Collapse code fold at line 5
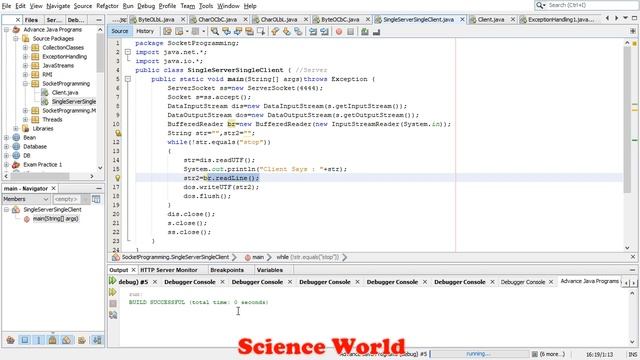 (x=128, y=79)
